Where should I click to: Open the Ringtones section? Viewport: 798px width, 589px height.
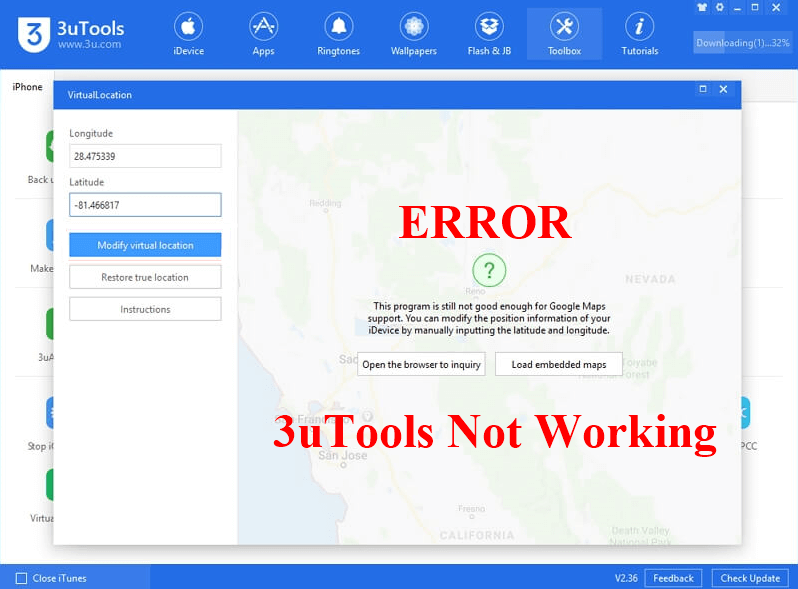(x=338, y=34)
